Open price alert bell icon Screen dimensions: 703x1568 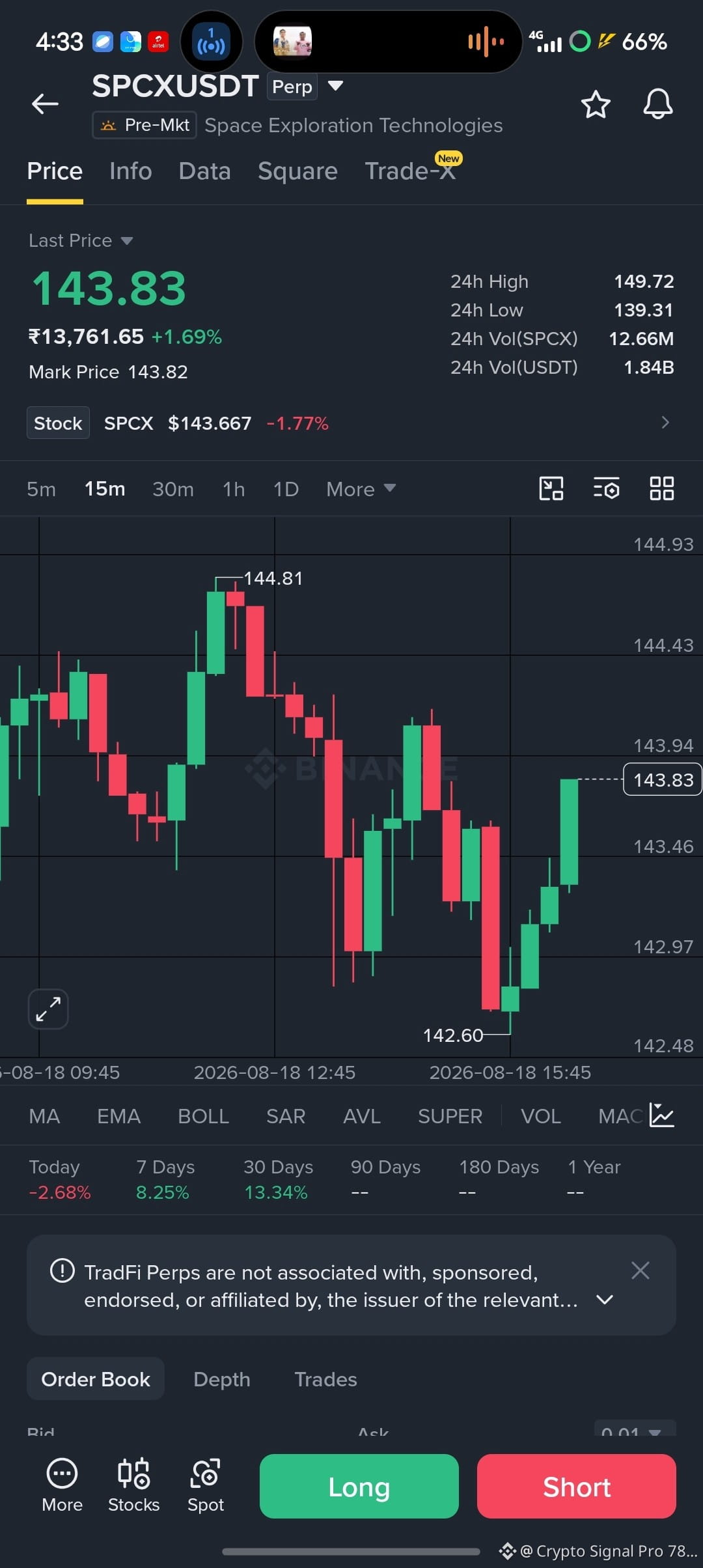658,104
